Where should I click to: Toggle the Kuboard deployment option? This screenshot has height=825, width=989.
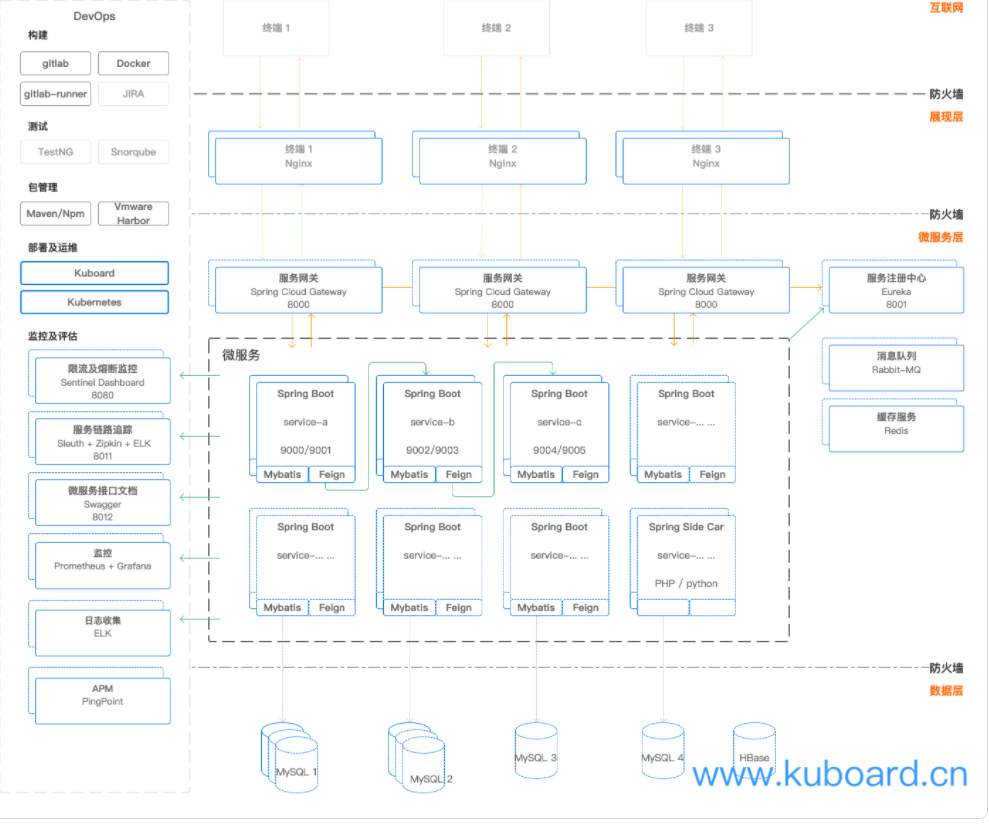pyautogui.click(x=94, y=272)
